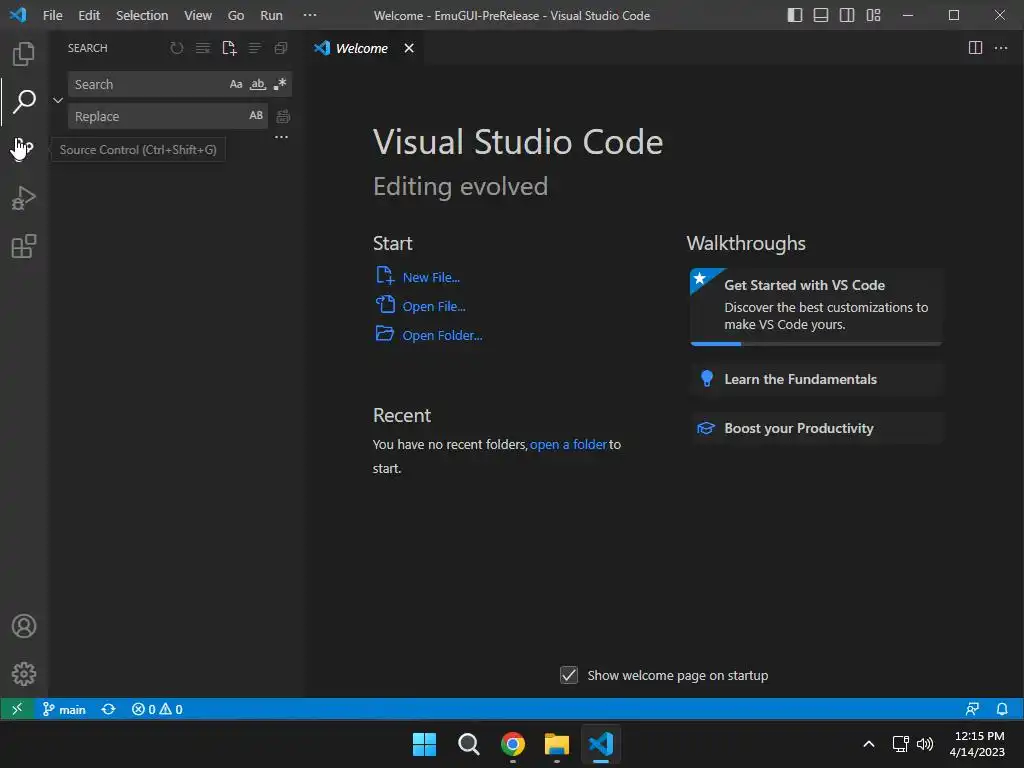
Task: Click the Open Folder... link
Action: (x=442, y=335)
